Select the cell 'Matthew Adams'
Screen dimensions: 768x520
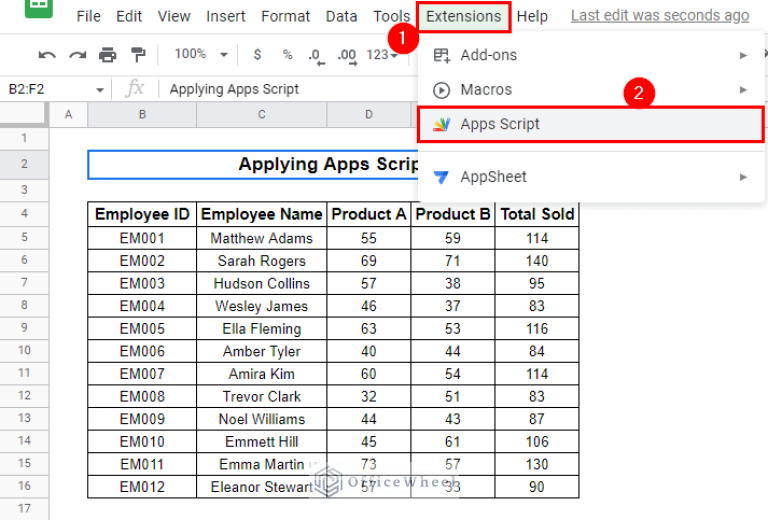tap(262, 238)
